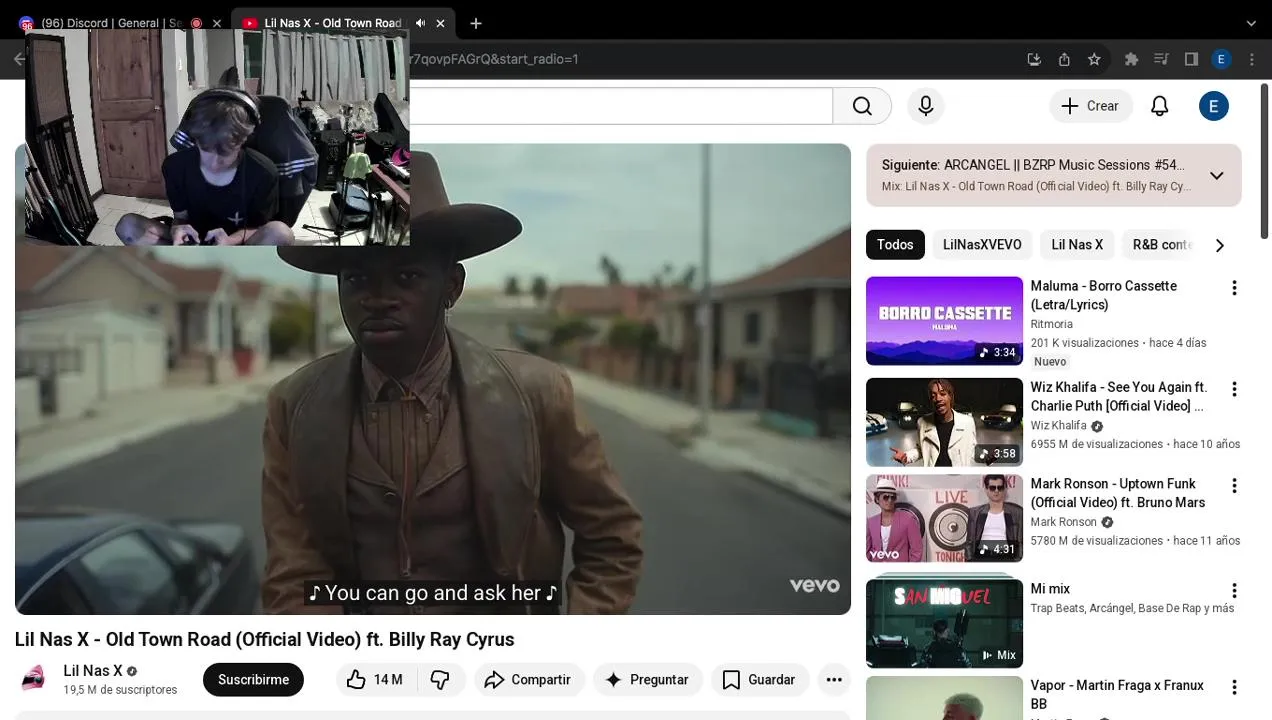Click the Mi mix title text

click(1050, 589)
